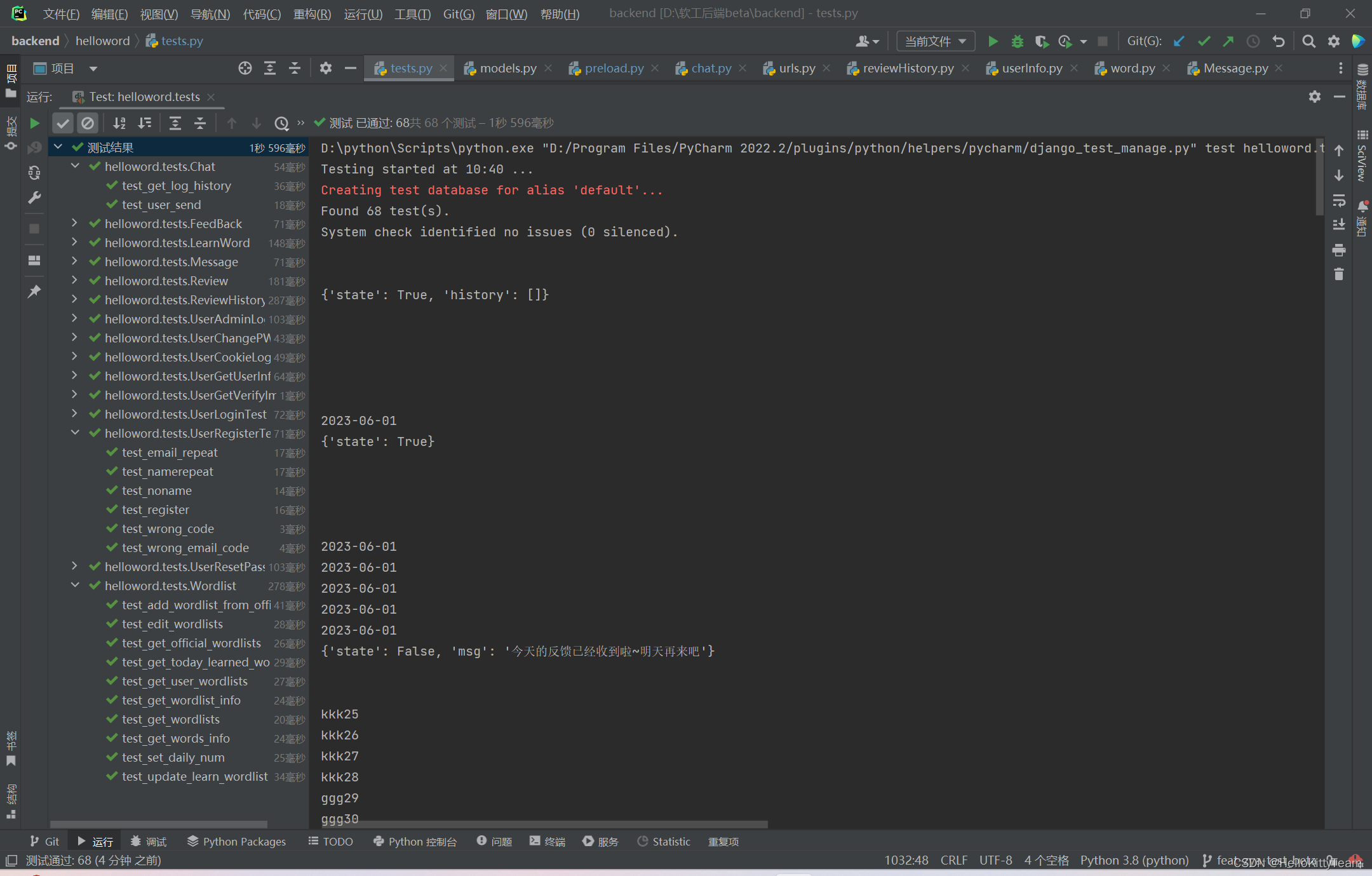Open the 通知 notifications panel
Viewport: 1372px width, 876px height.
coord(1362,218)
